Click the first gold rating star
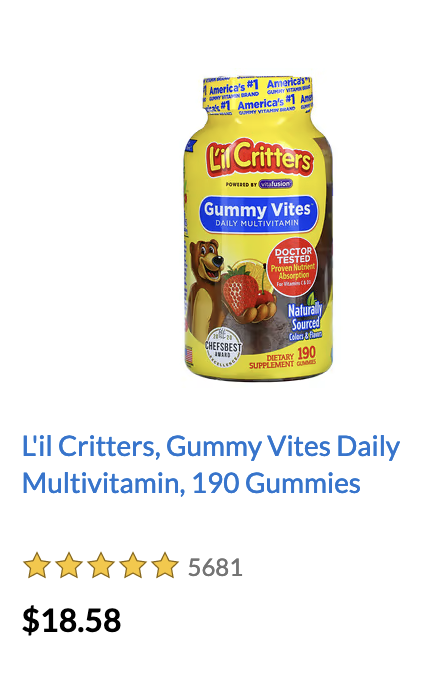The image size is (430, 686). point(36,565)
